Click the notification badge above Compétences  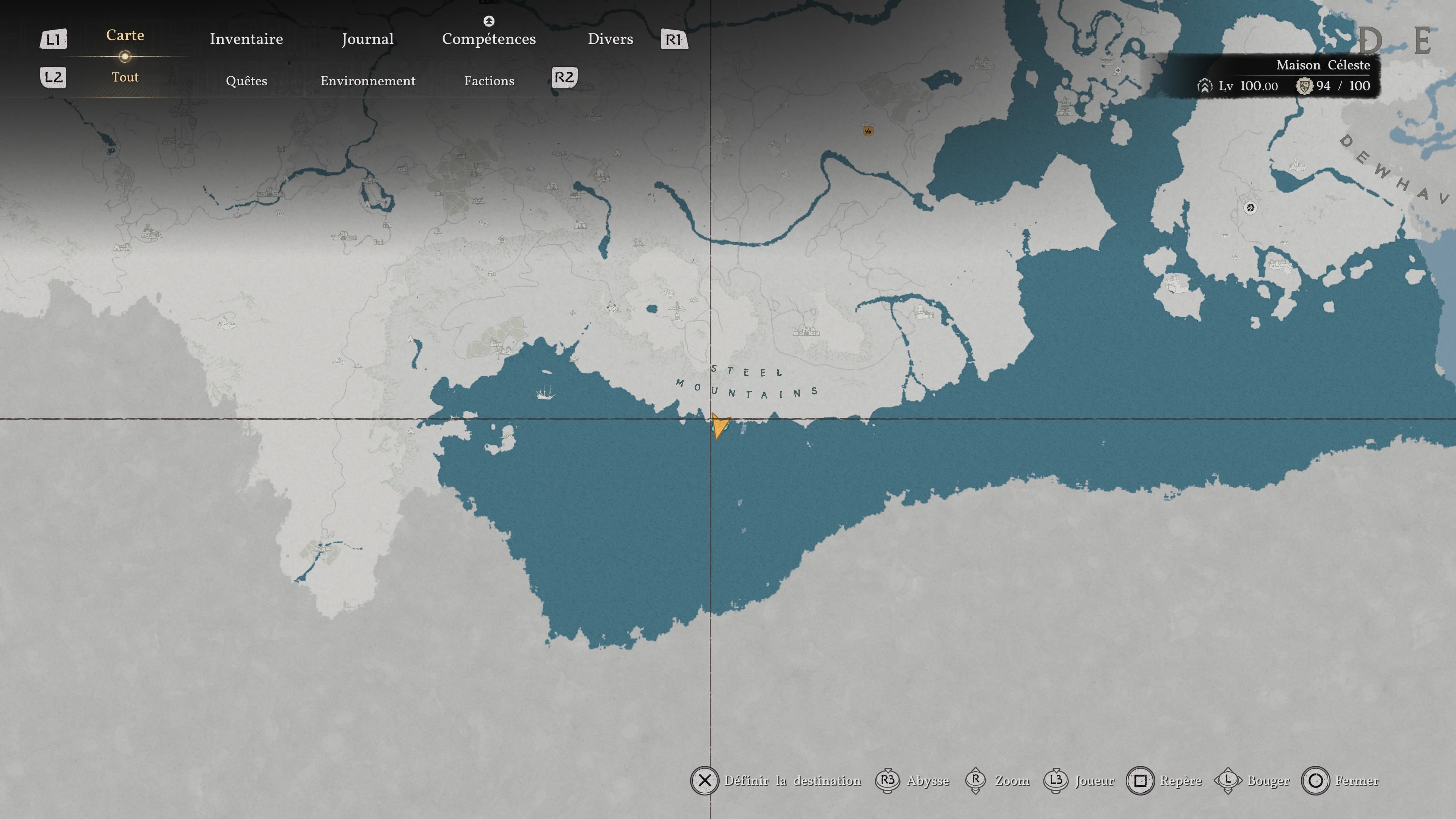tap(489, 21)
